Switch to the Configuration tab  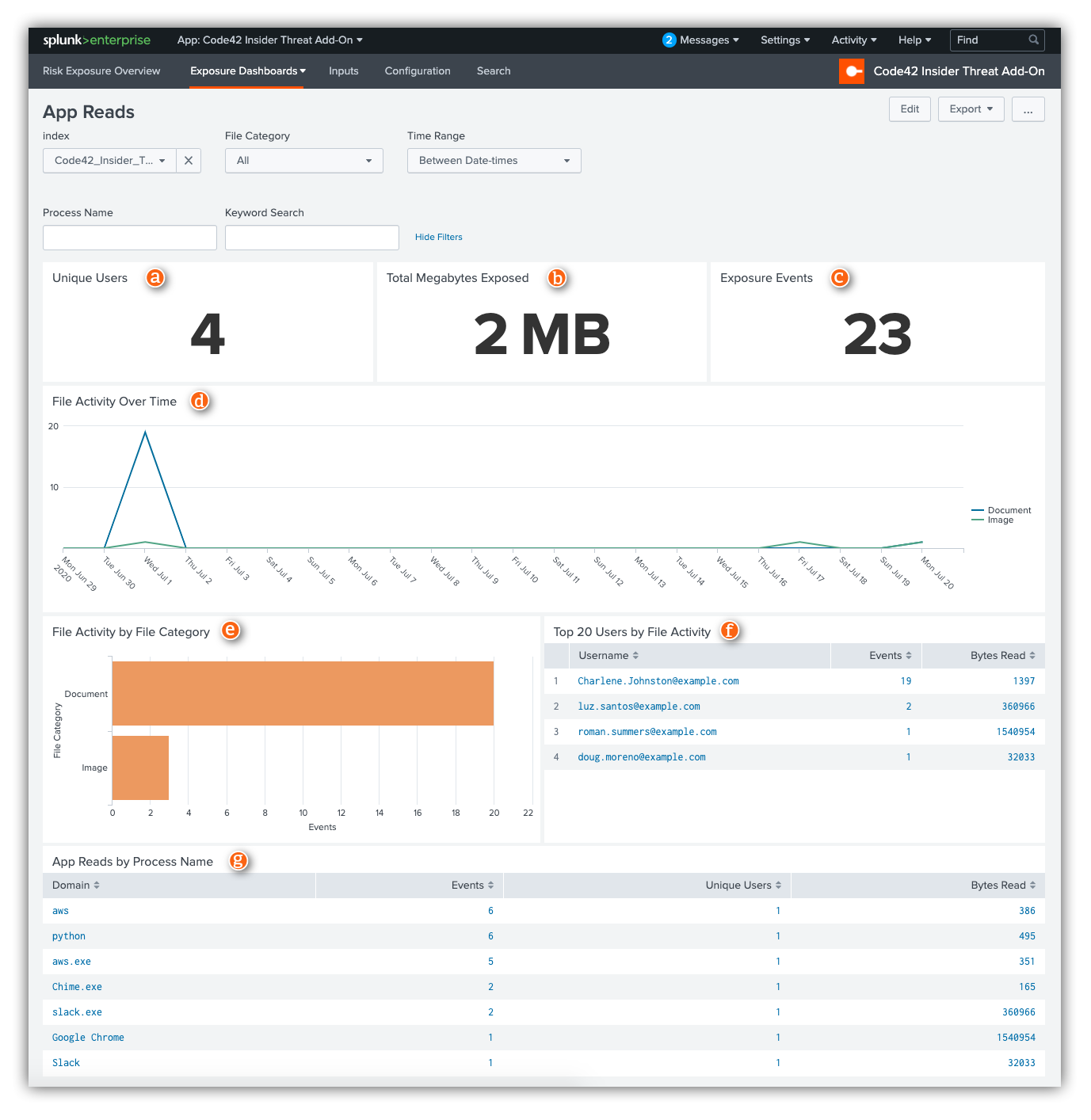[x=418, y=71]
